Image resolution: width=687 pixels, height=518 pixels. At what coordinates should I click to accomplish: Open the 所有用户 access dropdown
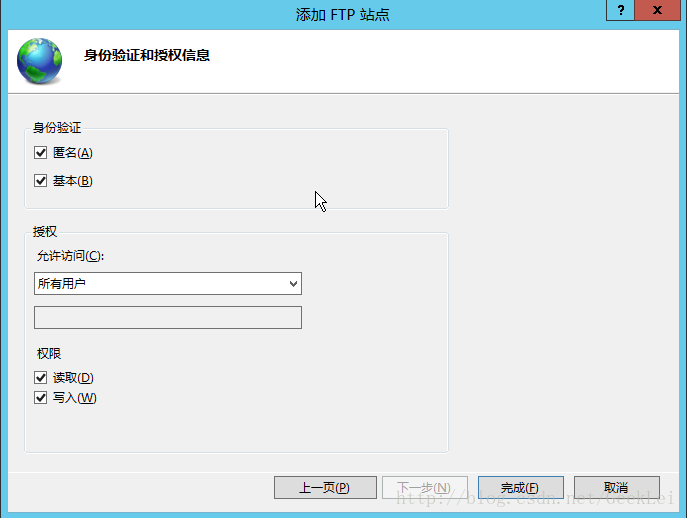click(x=167, y=284)
